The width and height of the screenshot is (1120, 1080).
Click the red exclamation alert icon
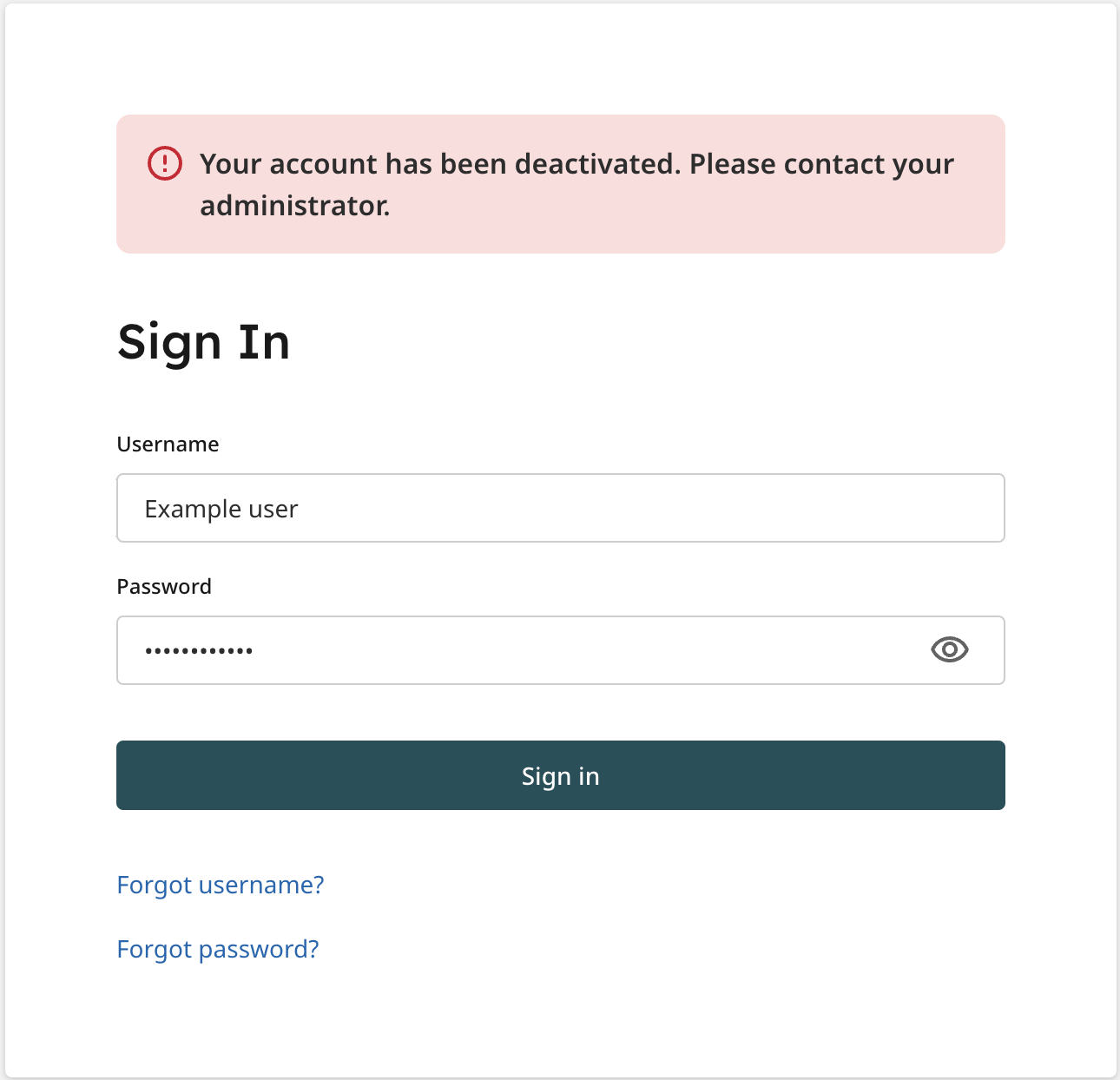pyautogui.click(x=165, y=163)
